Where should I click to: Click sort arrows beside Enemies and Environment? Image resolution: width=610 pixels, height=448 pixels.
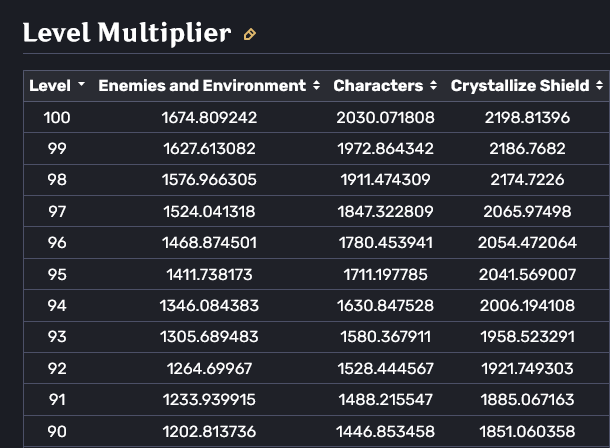coord(316,86)
